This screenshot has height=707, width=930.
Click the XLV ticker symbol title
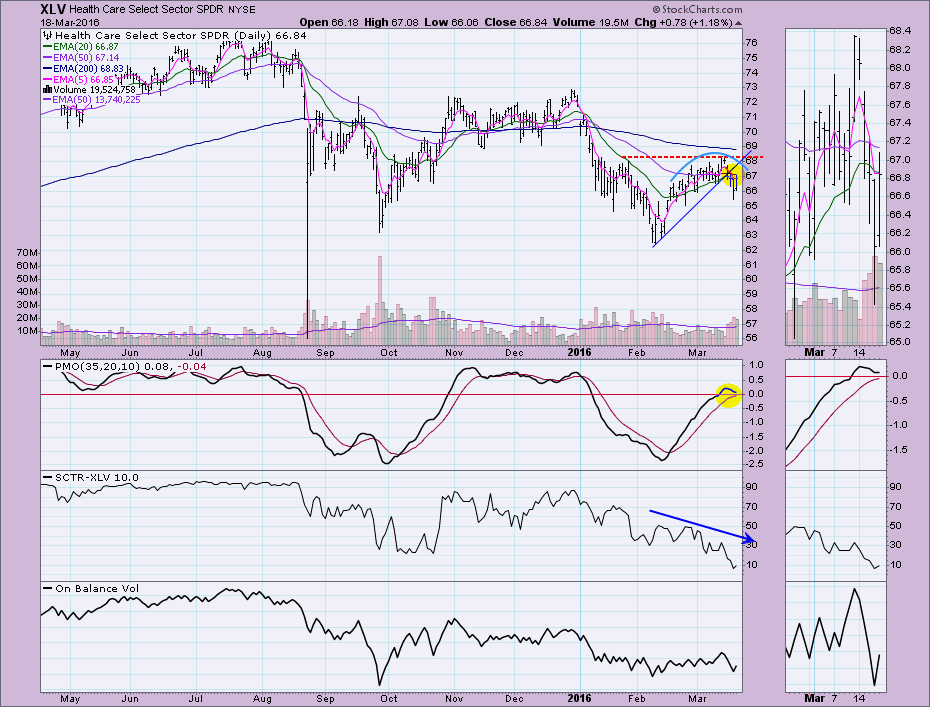tap(27, 8)
